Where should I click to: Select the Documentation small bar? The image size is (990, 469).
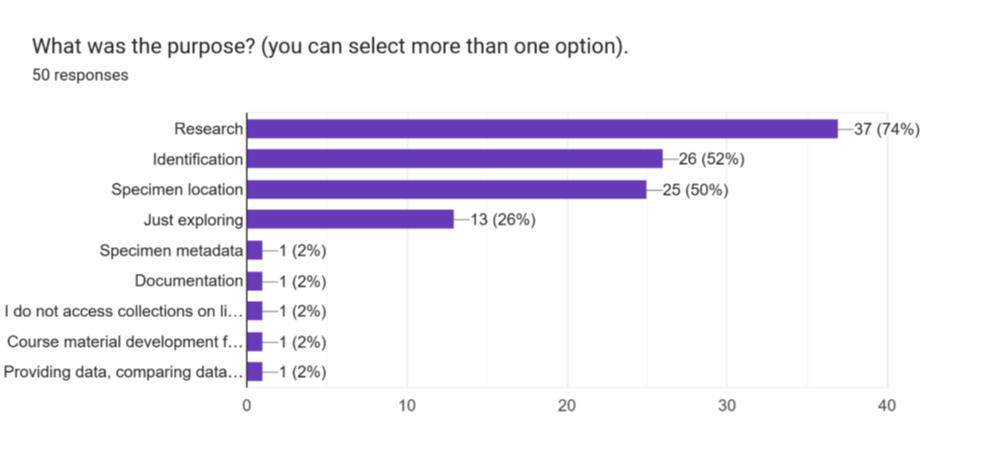point(254,281)
